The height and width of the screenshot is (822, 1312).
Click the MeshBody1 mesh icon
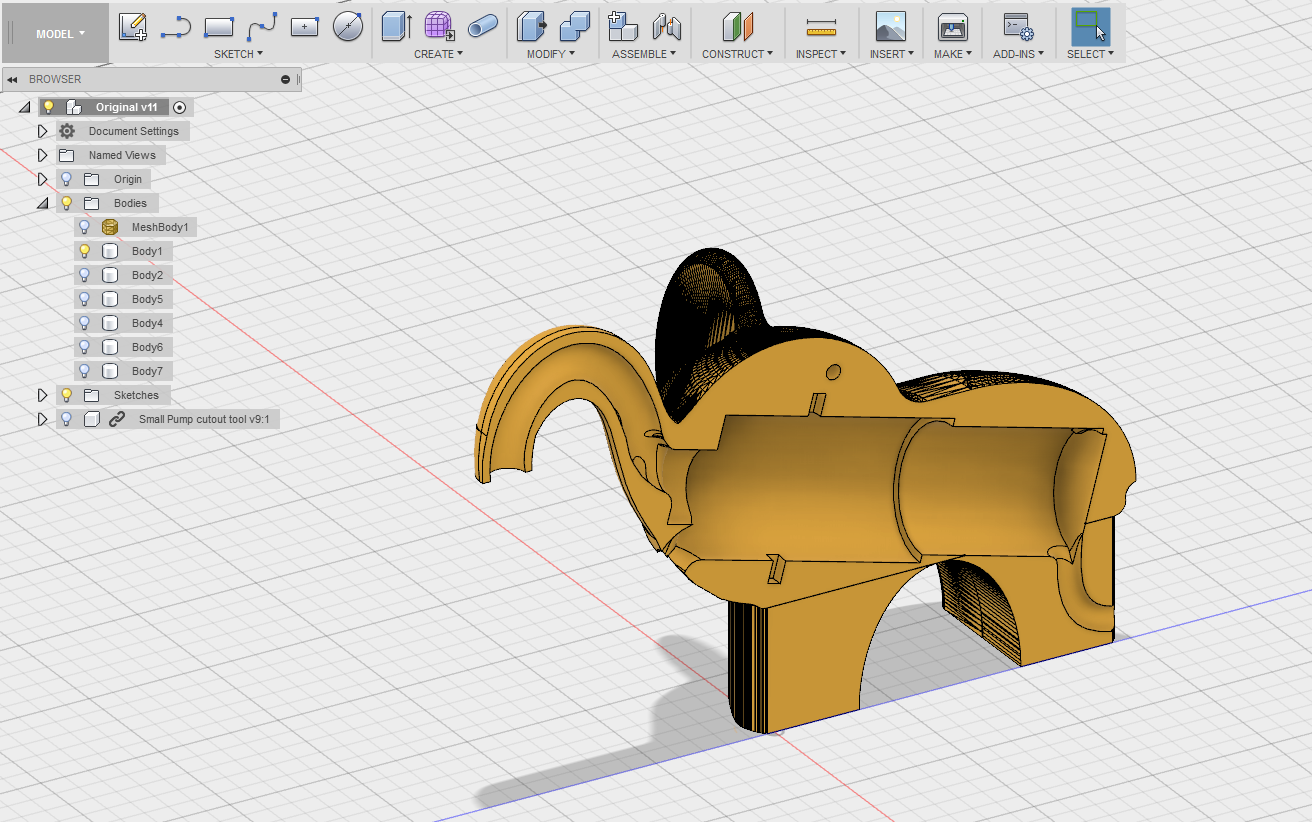point(110,227)
